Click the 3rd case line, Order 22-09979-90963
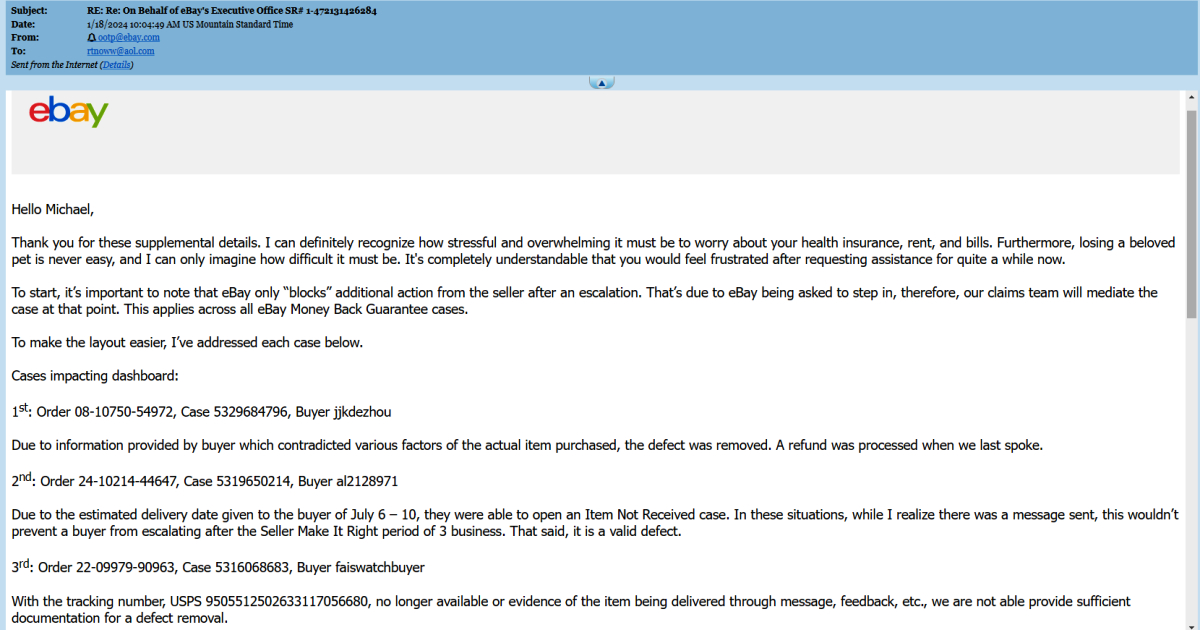 218,567
